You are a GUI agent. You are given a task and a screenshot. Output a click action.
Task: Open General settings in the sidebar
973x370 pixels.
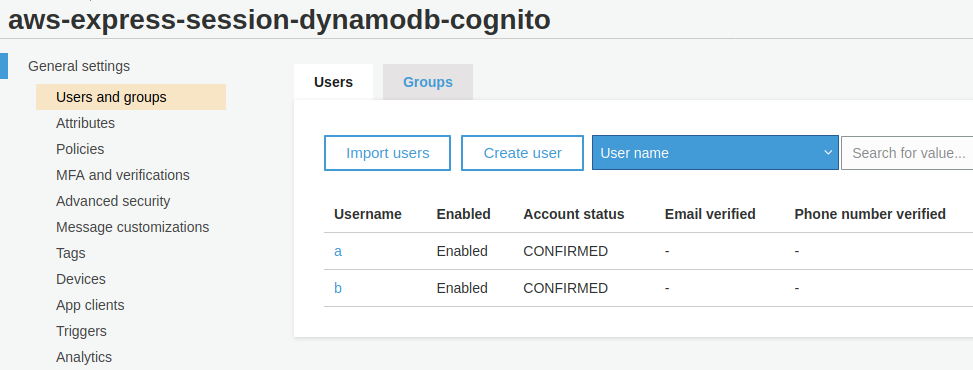pyautogui.click(x=79, y=66)
